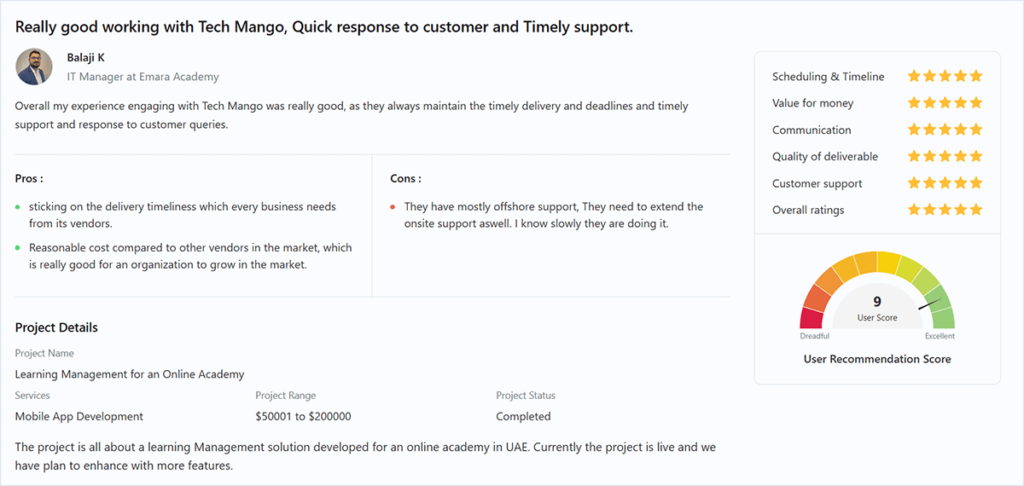Click the 9 User Score number
Viewport: 1024px width, 486px height.
tap(877, 301)
